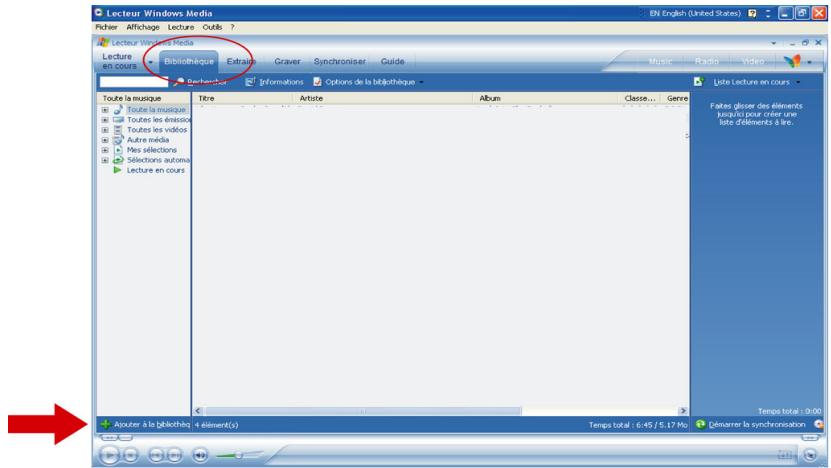
Task: Click Sélections automatiques green icon
Action: 118,160
